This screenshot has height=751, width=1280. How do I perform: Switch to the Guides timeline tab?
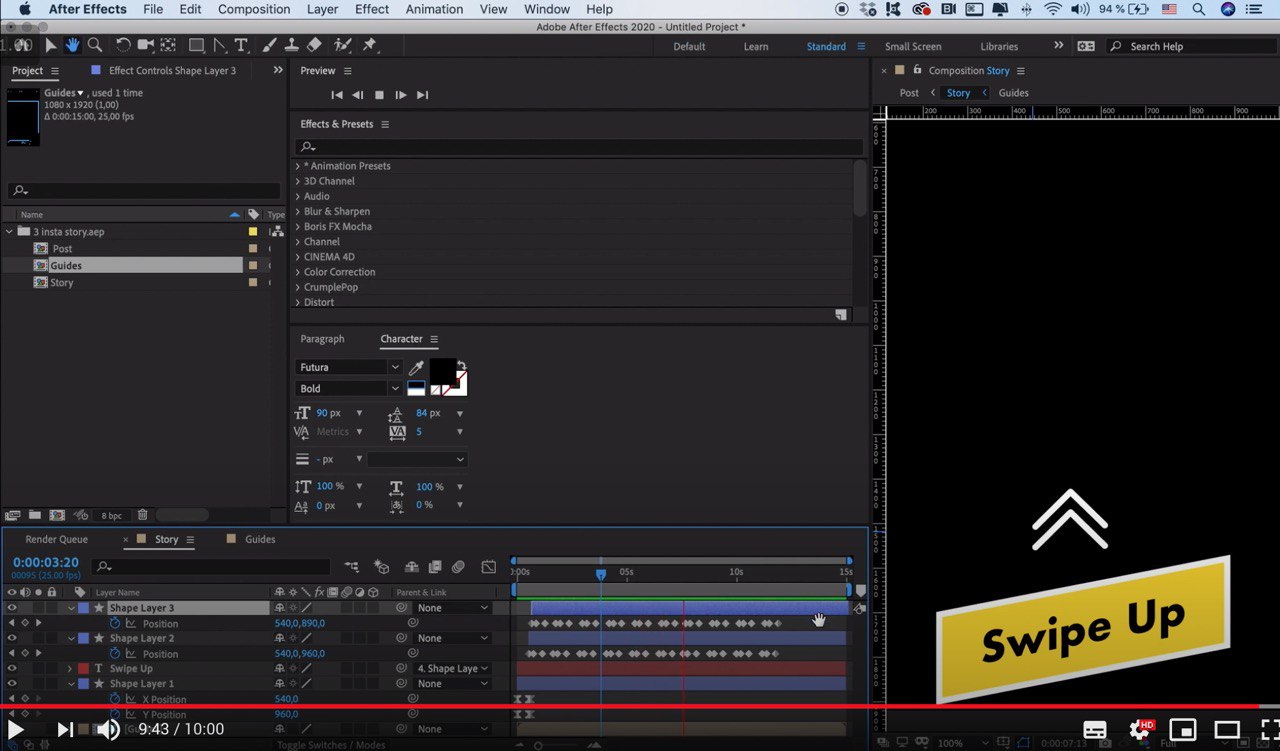coord(260,539)
